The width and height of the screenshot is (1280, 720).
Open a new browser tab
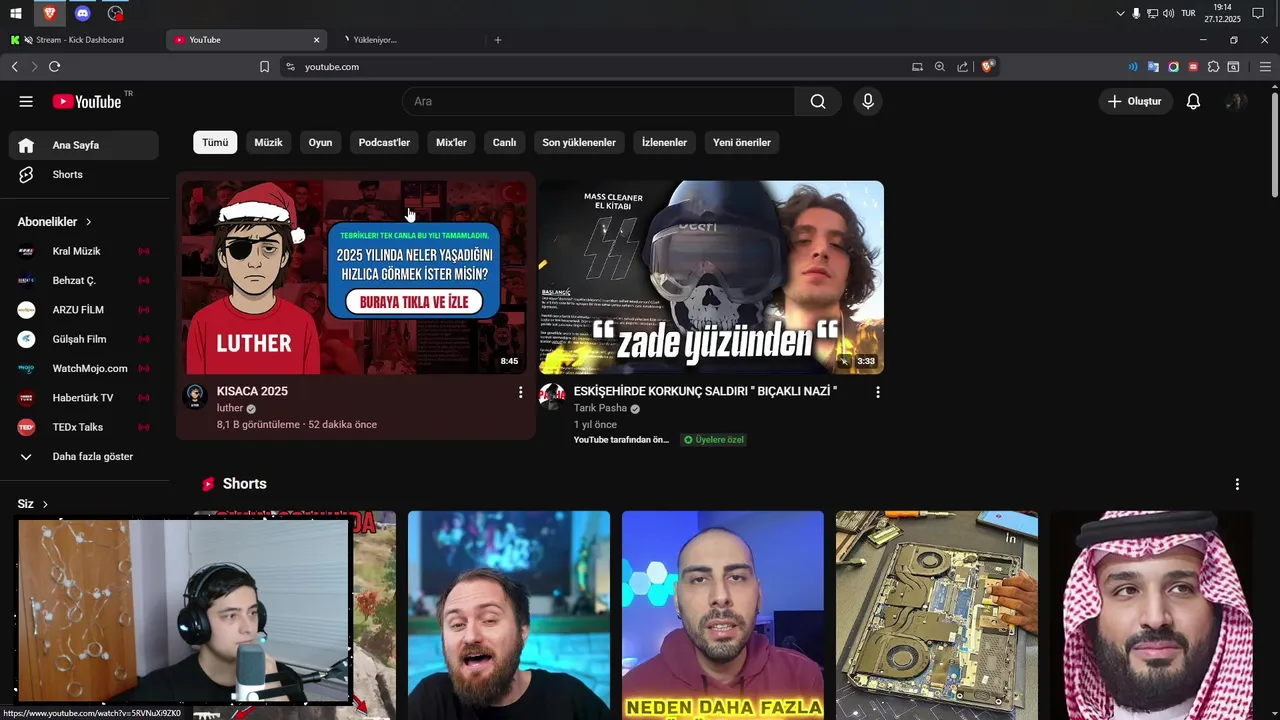[498, 40]
